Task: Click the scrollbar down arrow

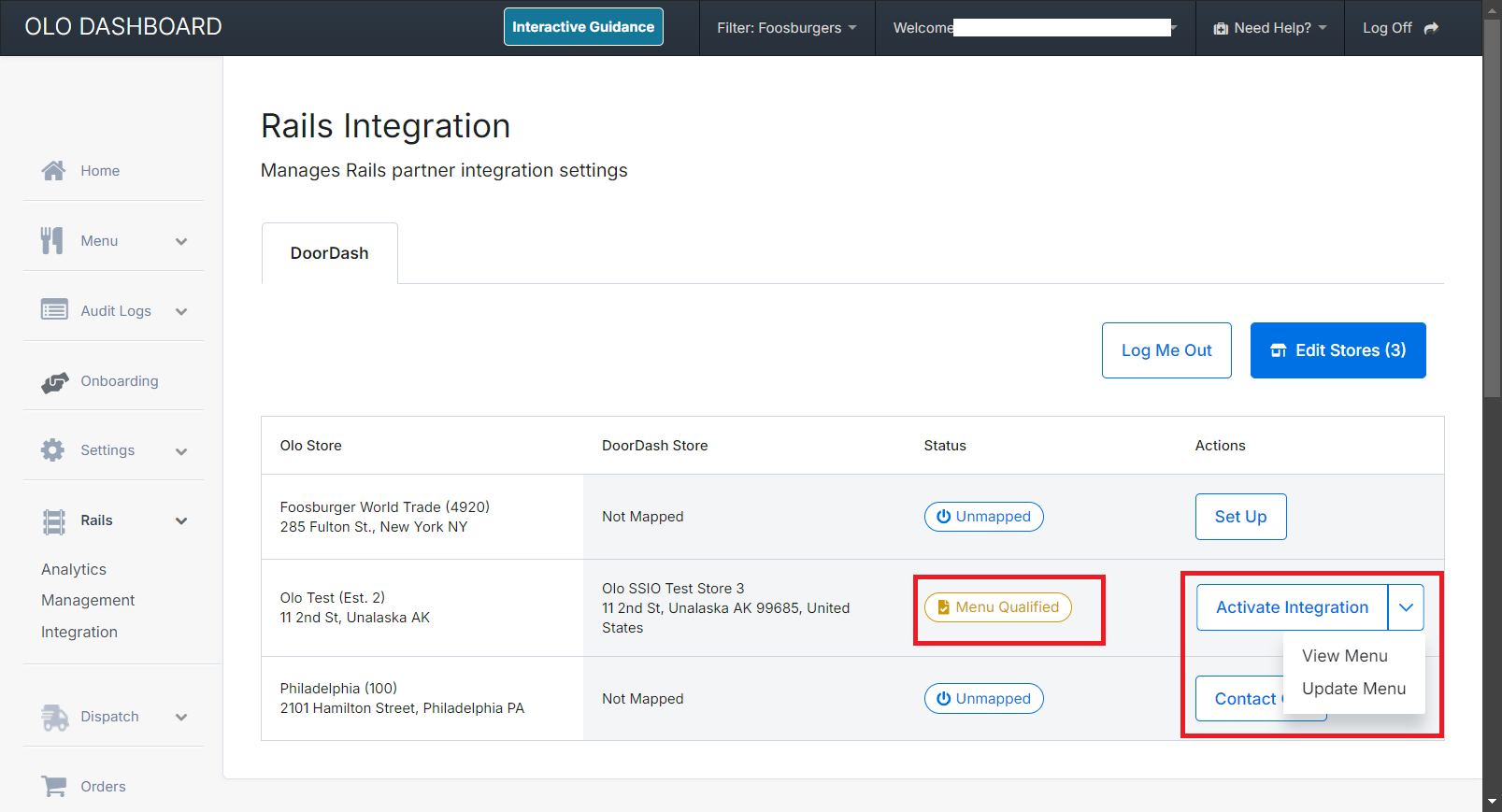Action: pyautogui.click(x=1493, y=803)
